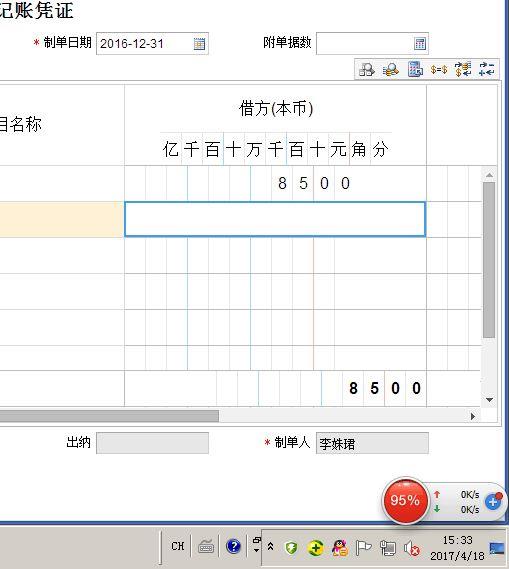Click the vertical scrollbar down arrow
Viewport: 509px width, 569px height.
[489, 400]
